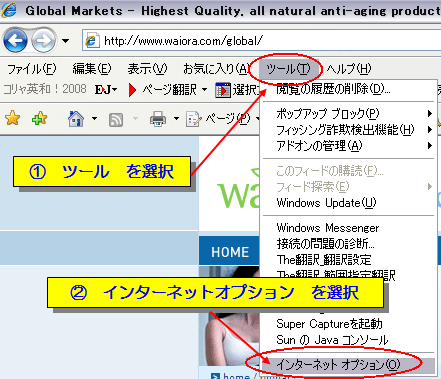Click the red ページ翻訳 arrow icon
The width and height of the screenshot is (441, 379).
tap(132, 90)
